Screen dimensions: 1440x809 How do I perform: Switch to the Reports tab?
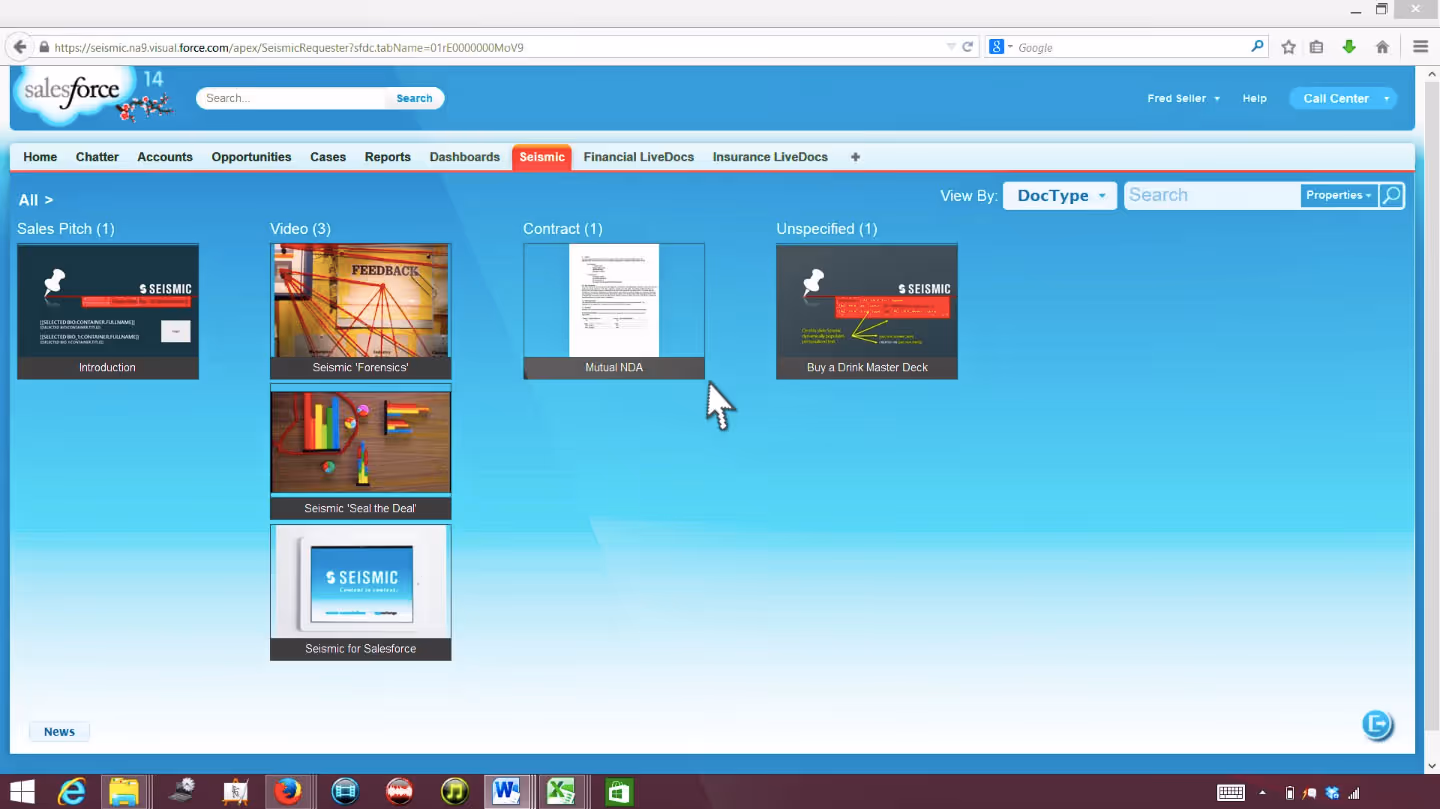click(x=388, y=157)
